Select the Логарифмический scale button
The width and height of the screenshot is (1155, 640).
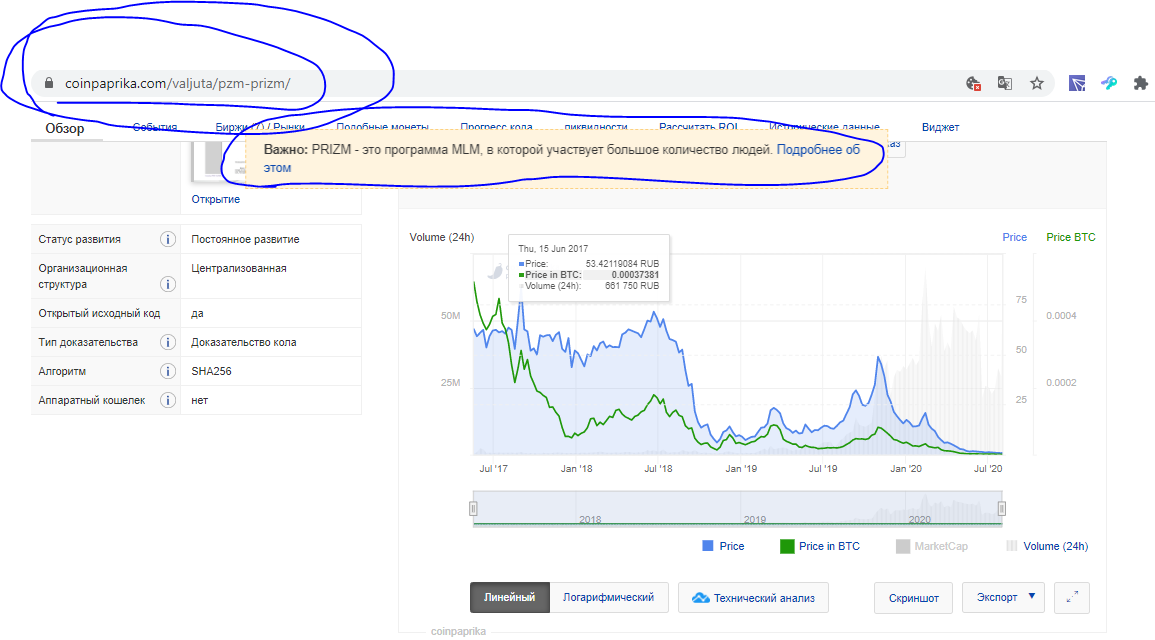pos(608,597)
